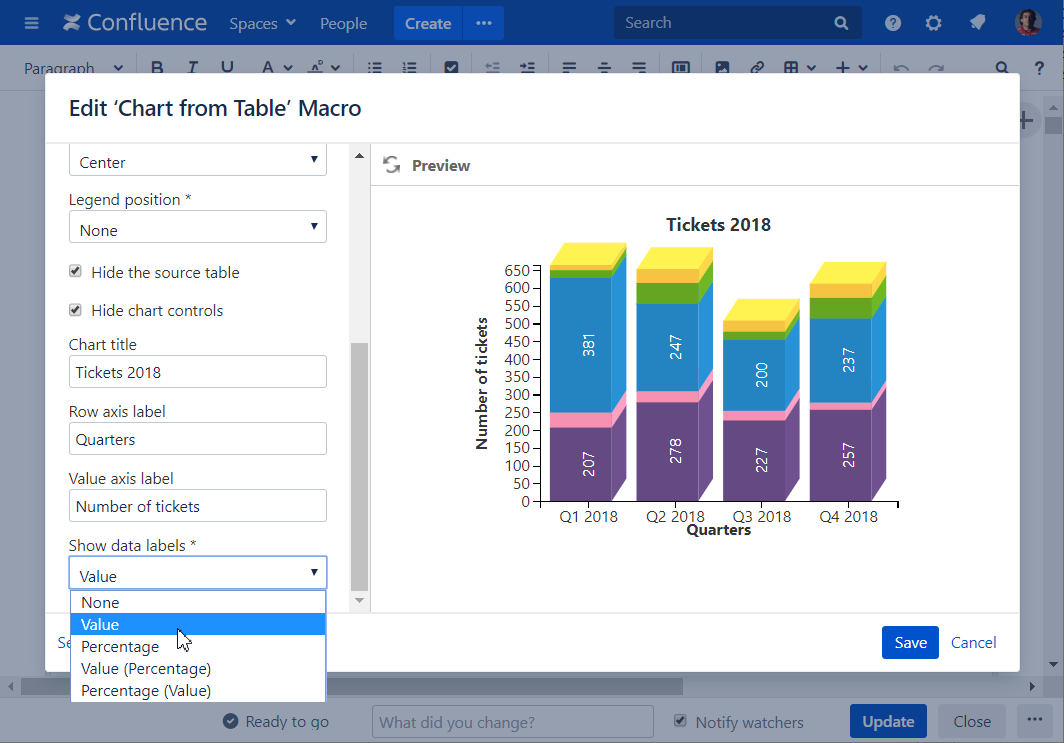Viewport: 1064px width, 743px height.
Task: Click the refresh Preview icon
Action: [x=391, y=165]
